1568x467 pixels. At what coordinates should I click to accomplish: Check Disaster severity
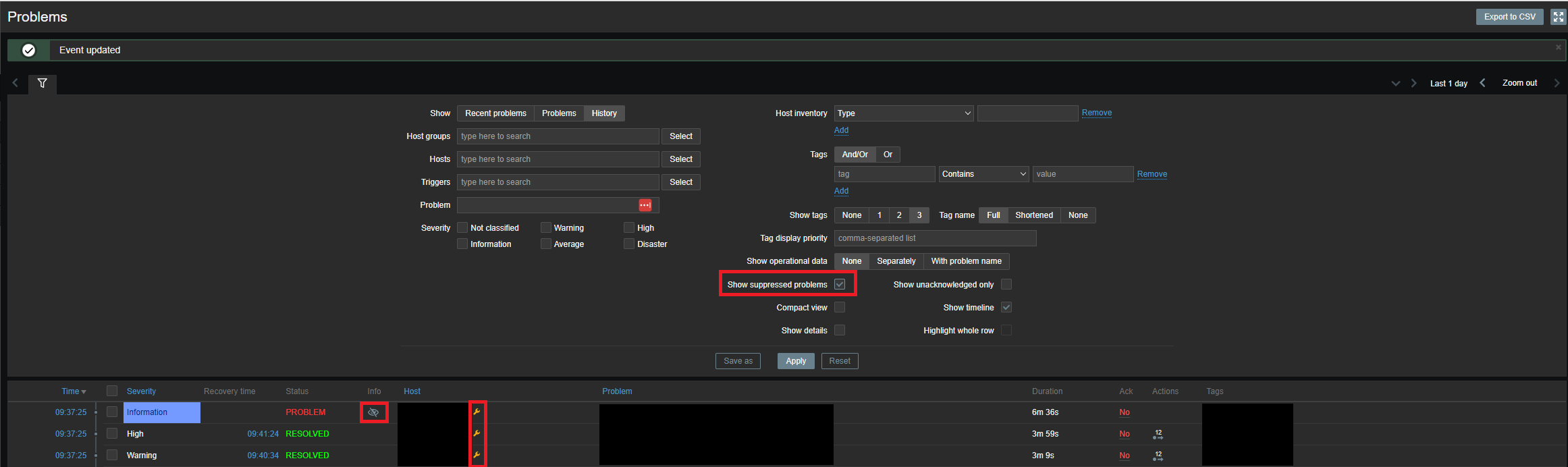click(x=629, y=244)
